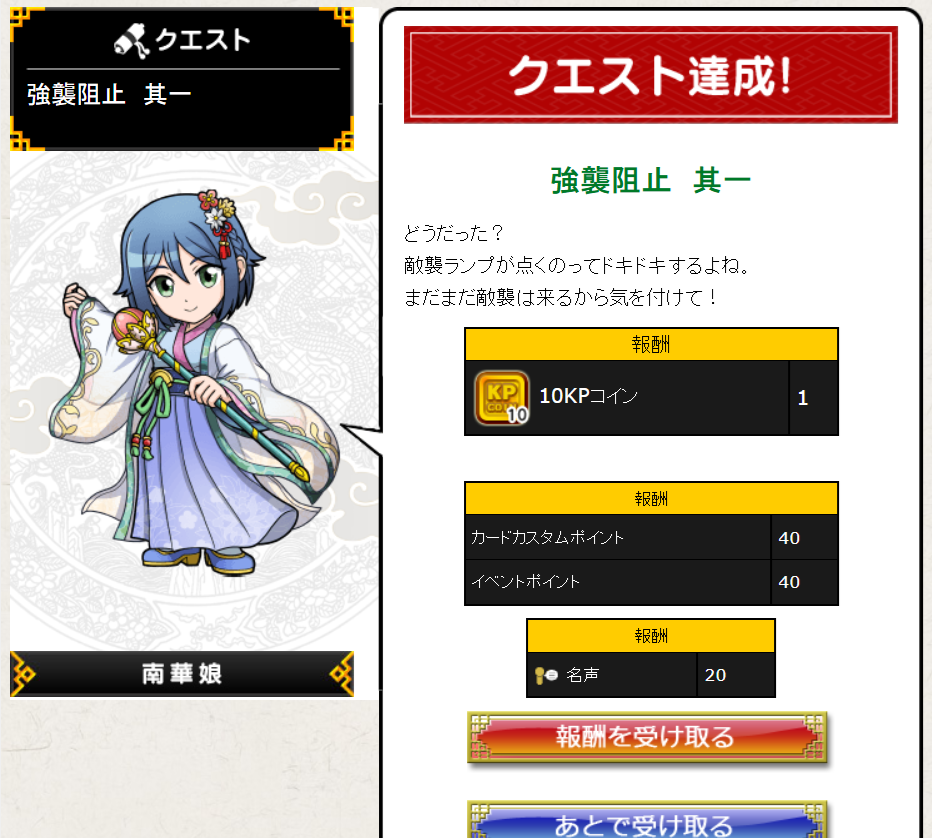The width and height of the screenshot is (932, 838).
Task: Click the 報酬を受け取る red button
Action: pyautogui.click(x=647, y=737)
